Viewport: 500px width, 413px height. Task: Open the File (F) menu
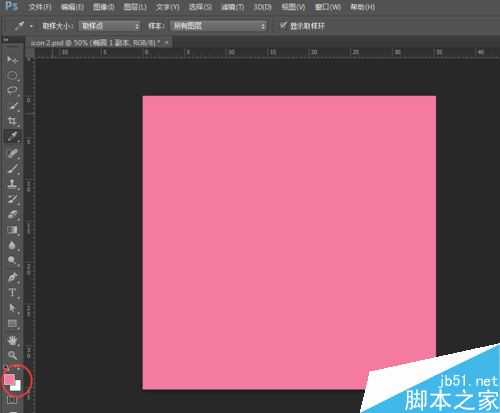tap(40, 7)
